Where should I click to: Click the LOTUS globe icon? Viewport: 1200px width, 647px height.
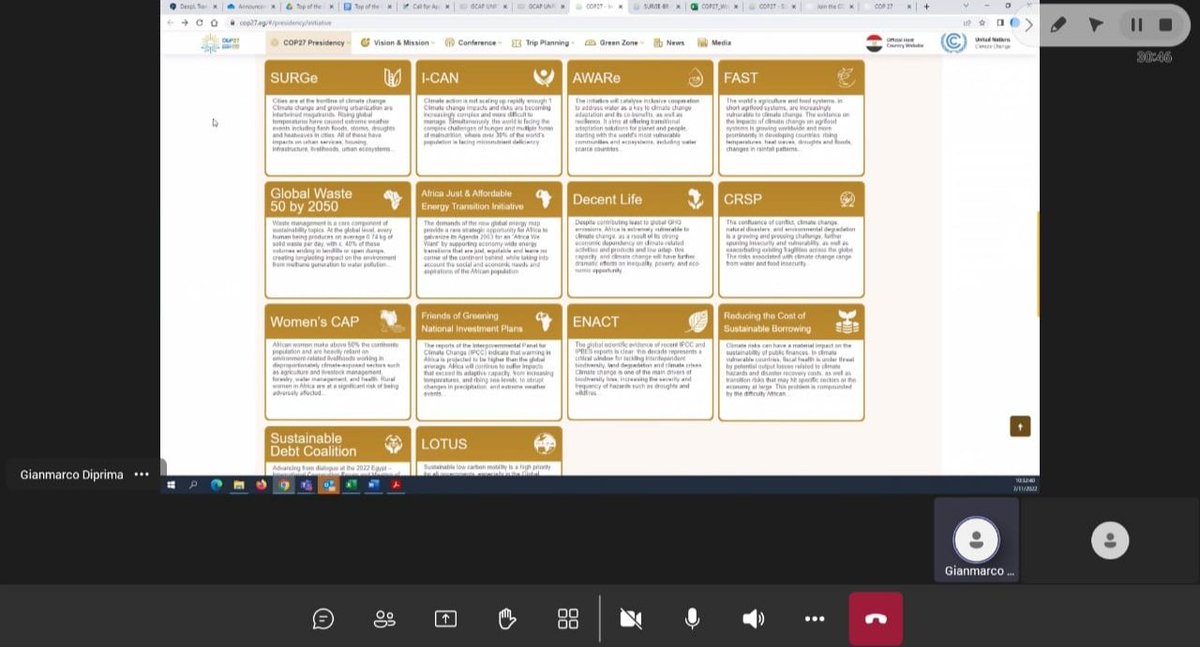click(x=544, y=444)
